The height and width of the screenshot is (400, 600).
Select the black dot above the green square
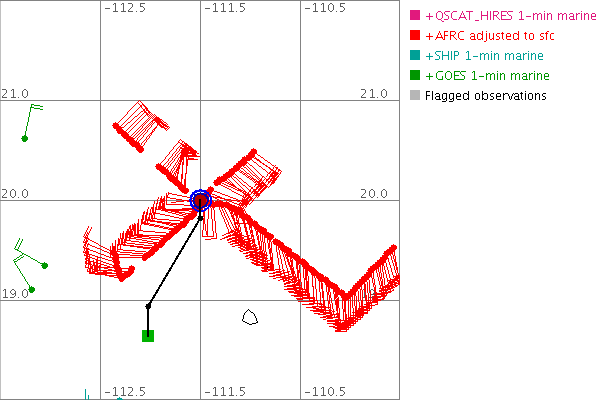(x=148, y=306)
